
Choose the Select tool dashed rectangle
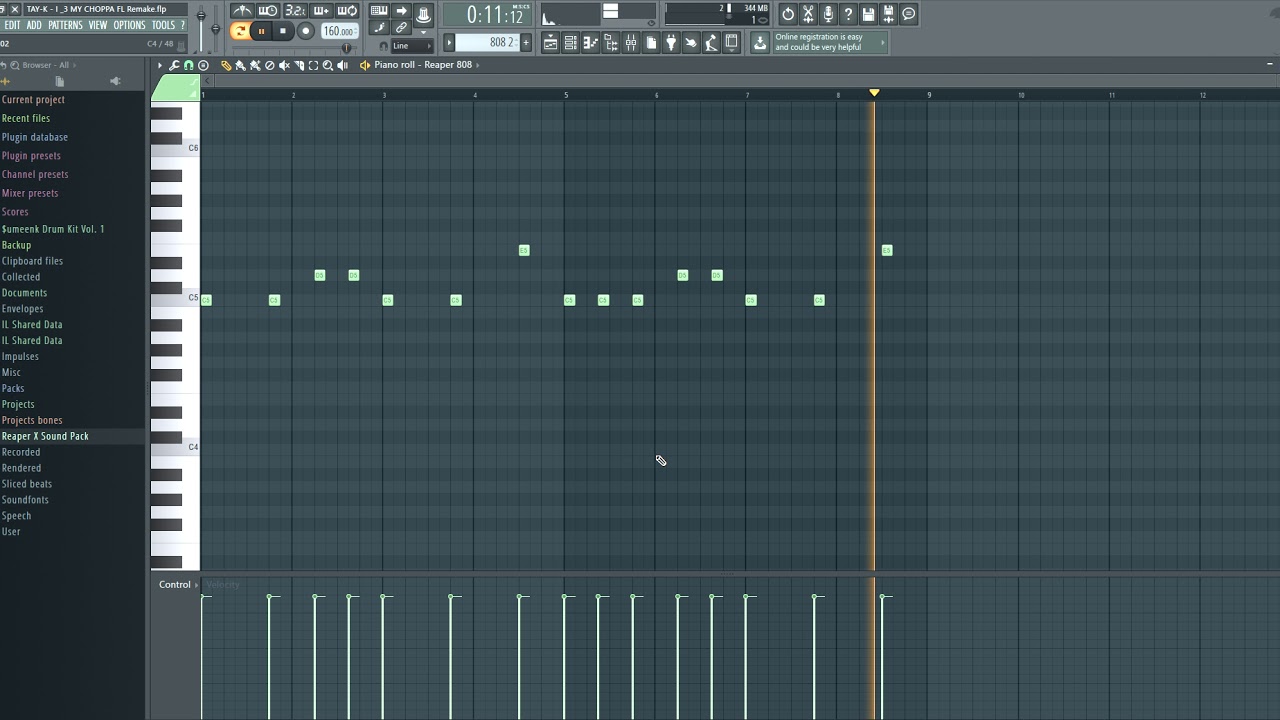[x=313, y=65]
